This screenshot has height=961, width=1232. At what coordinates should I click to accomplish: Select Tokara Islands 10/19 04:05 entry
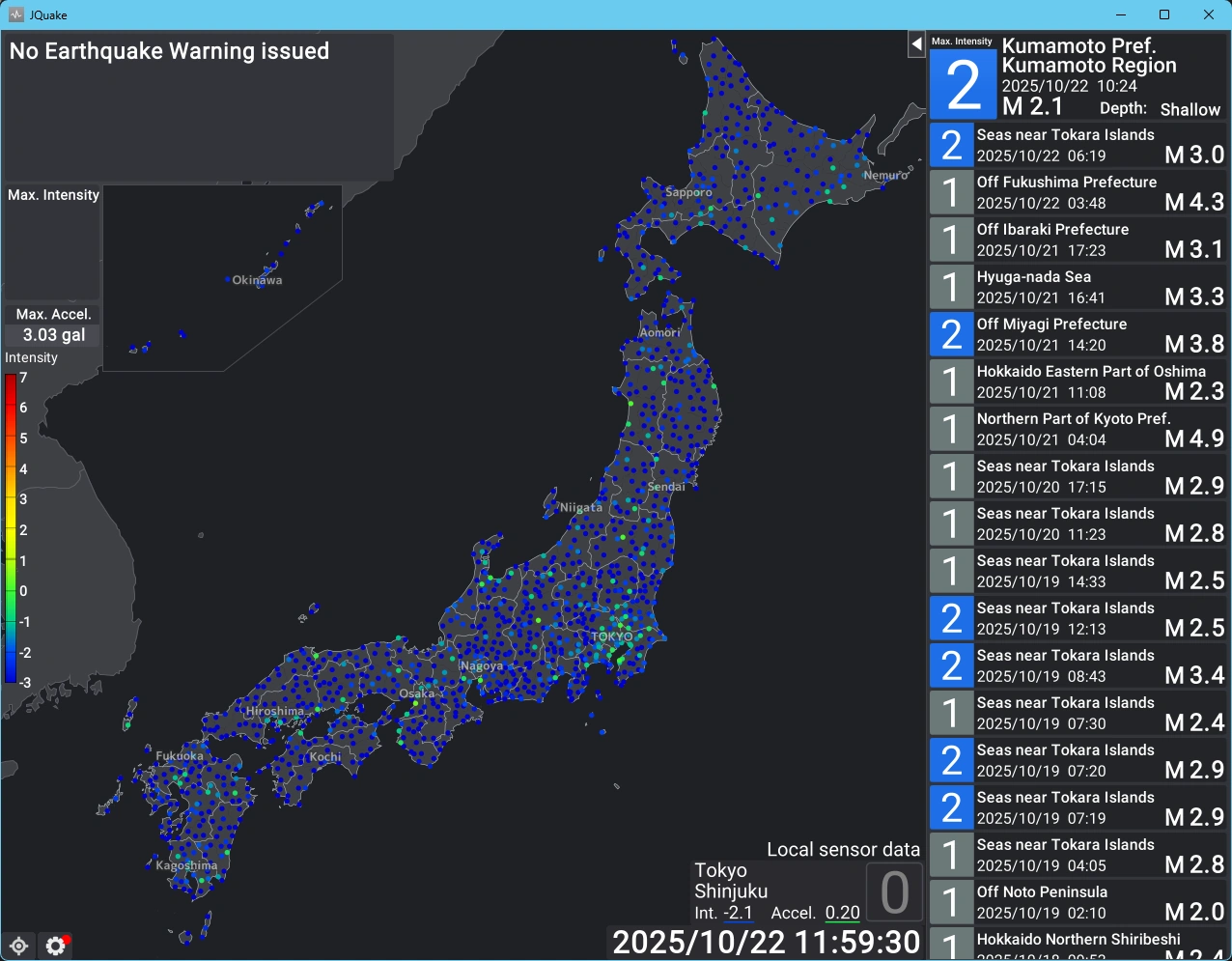pyautogui.click(x=1078, y=855)
